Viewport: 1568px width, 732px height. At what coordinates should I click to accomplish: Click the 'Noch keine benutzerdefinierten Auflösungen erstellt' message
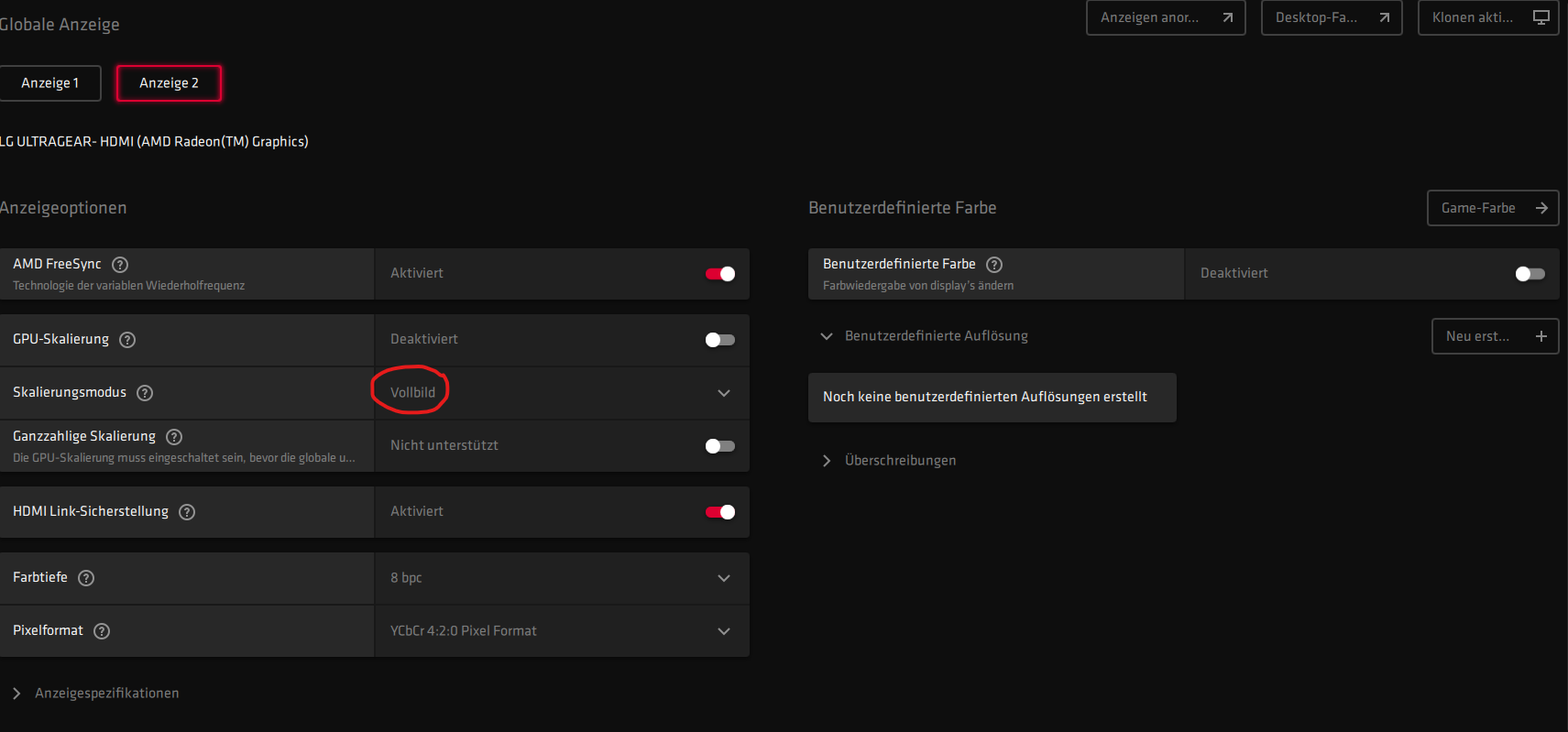click(x=992, y=398)
